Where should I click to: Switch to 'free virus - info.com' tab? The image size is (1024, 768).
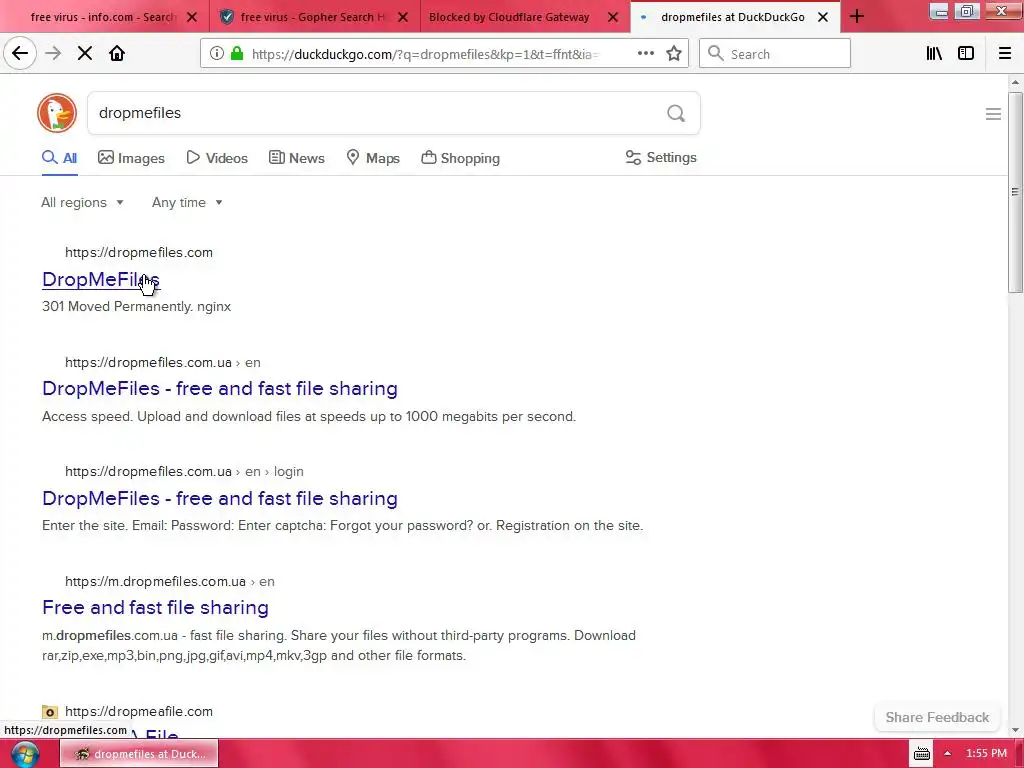[x=103, y=17]
